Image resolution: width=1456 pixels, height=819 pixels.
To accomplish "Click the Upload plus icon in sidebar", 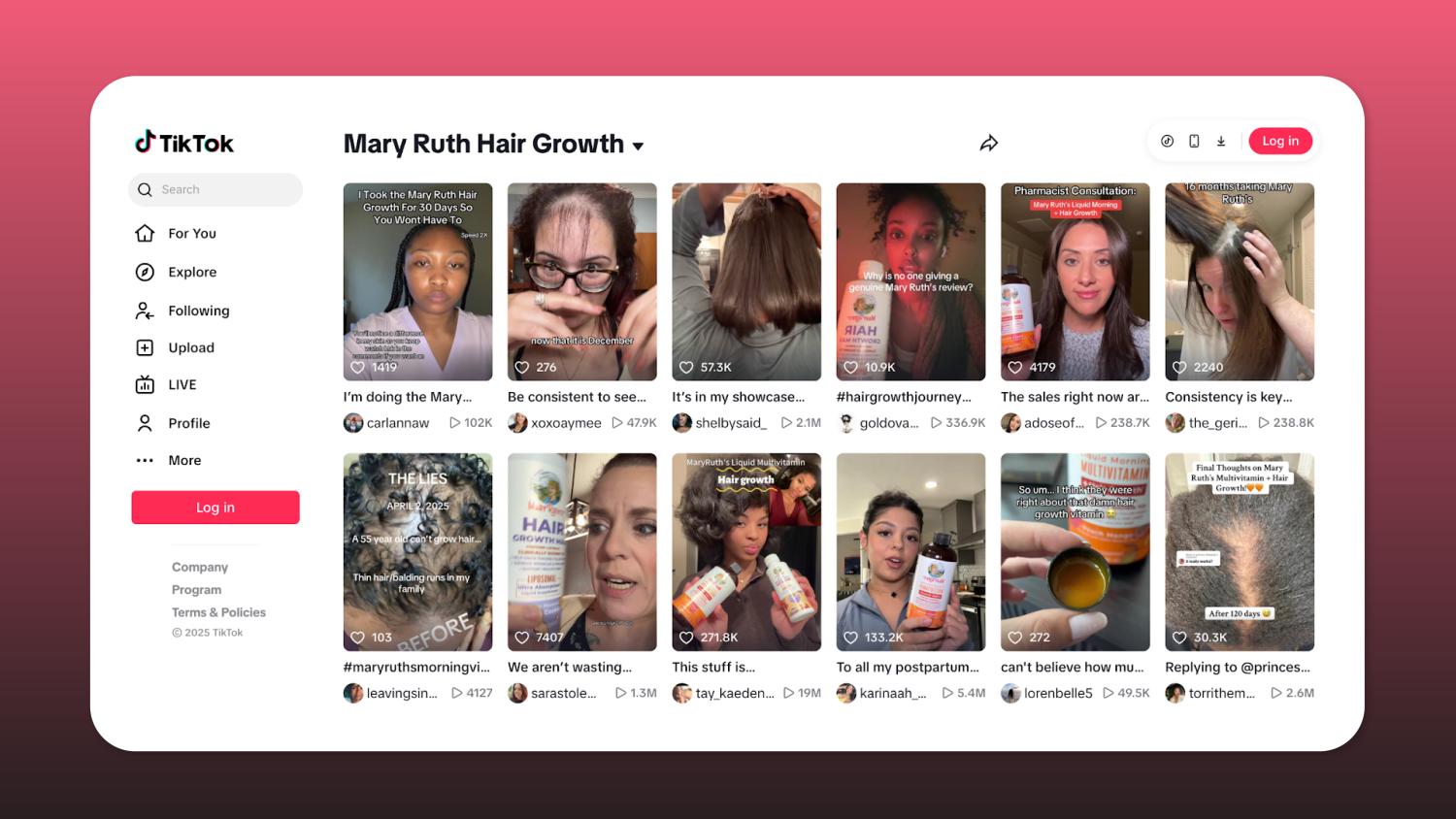I will click(145, 347).
